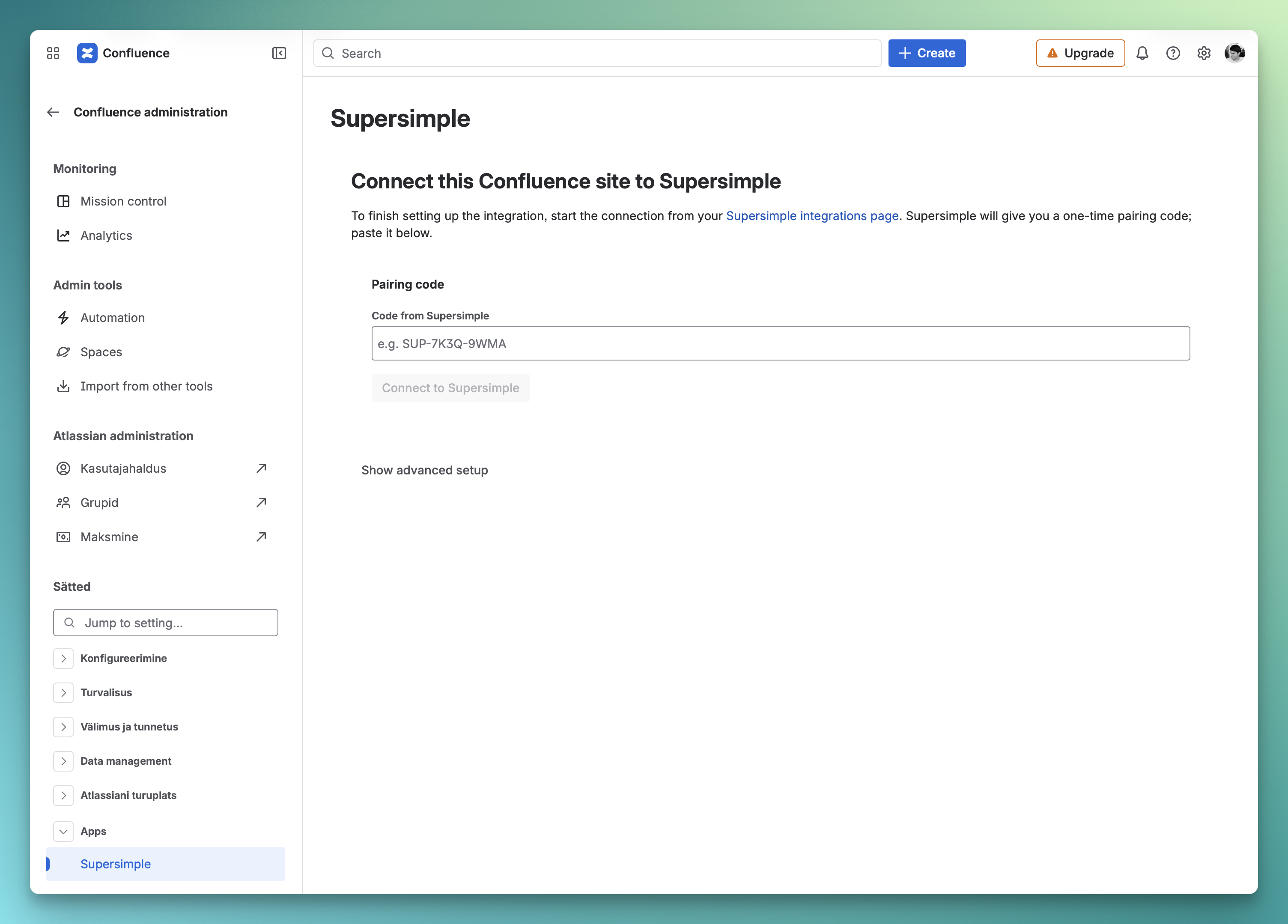
Task: Click the Grupid people icon
Action: coord(63,503)
